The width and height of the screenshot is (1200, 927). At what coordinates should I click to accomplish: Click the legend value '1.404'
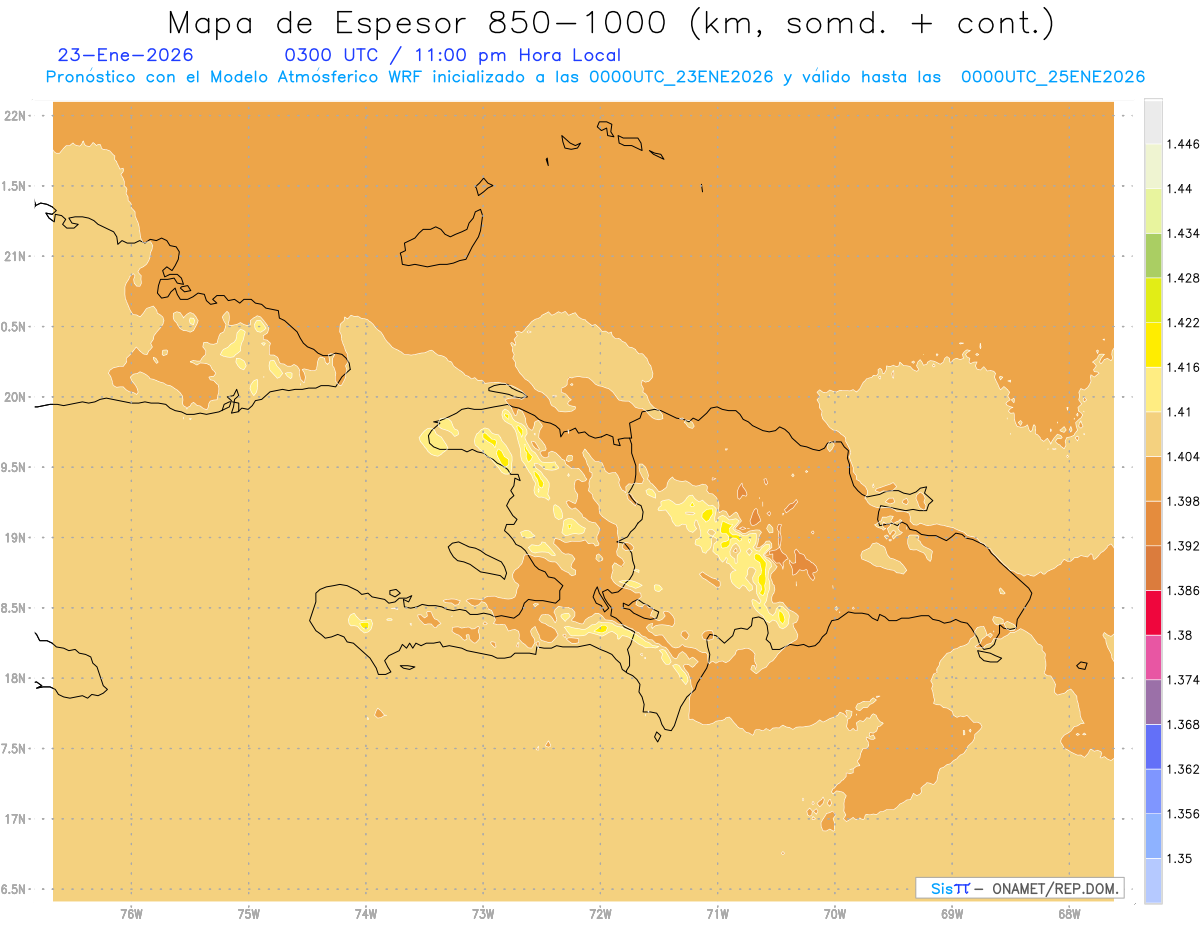tap(1183, 456)
